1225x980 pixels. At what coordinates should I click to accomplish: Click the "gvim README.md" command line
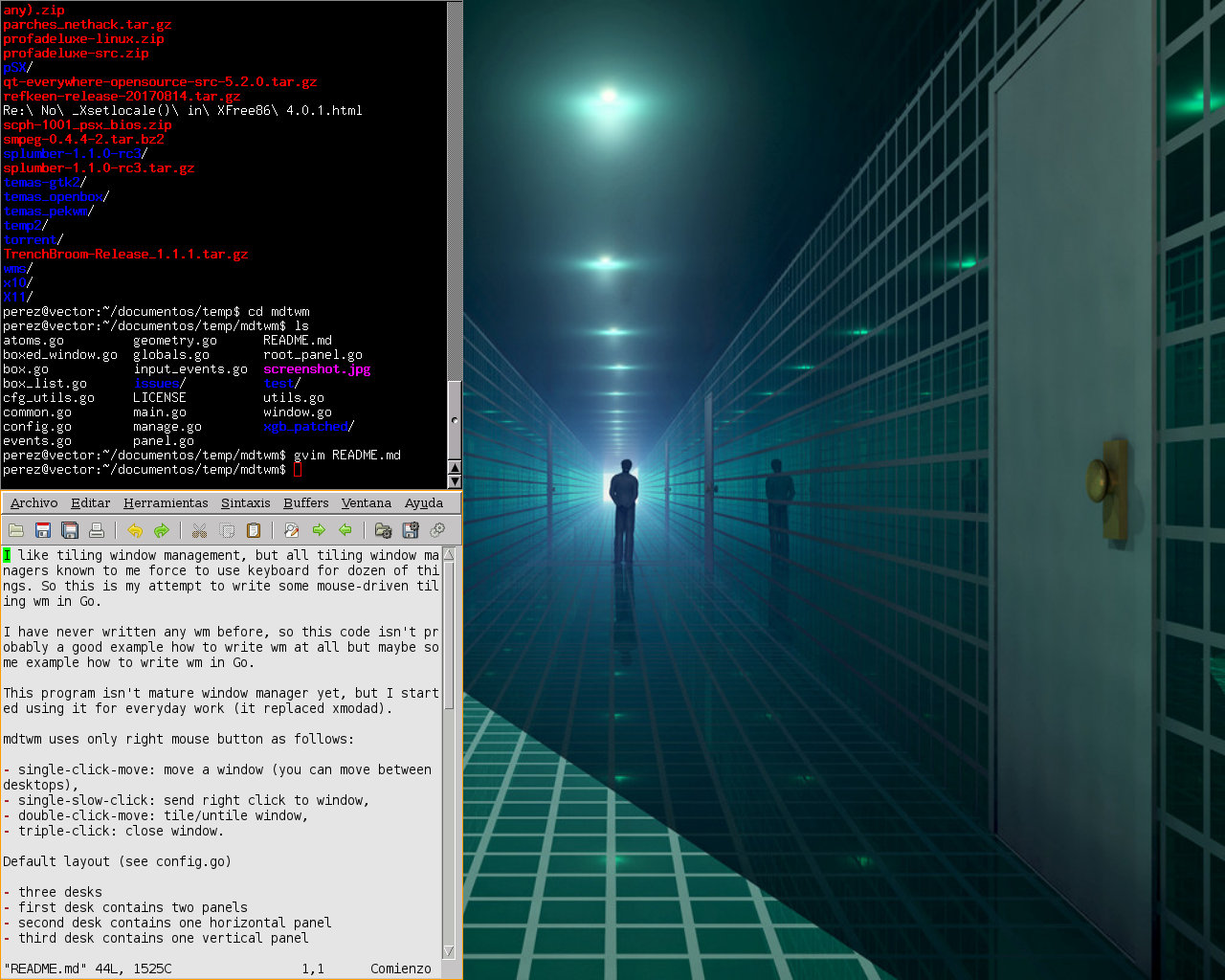(x=347, y=456)
